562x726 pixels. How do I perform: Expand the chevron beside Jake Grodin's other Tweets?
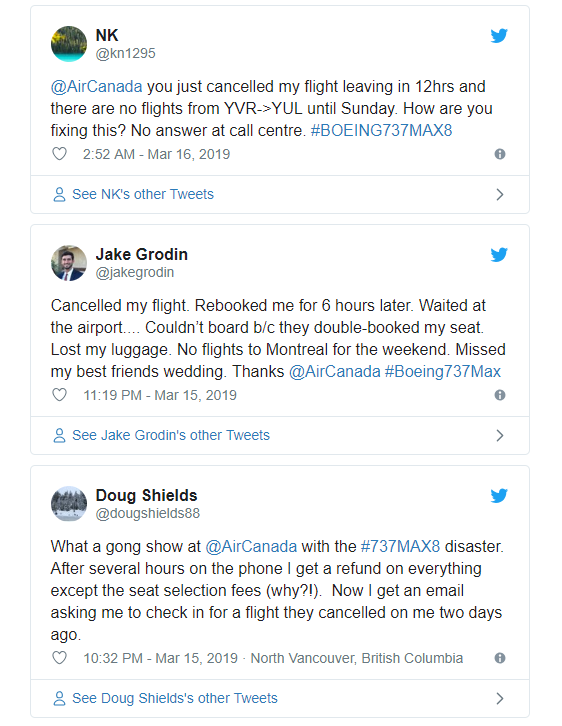tap(500, 435)
